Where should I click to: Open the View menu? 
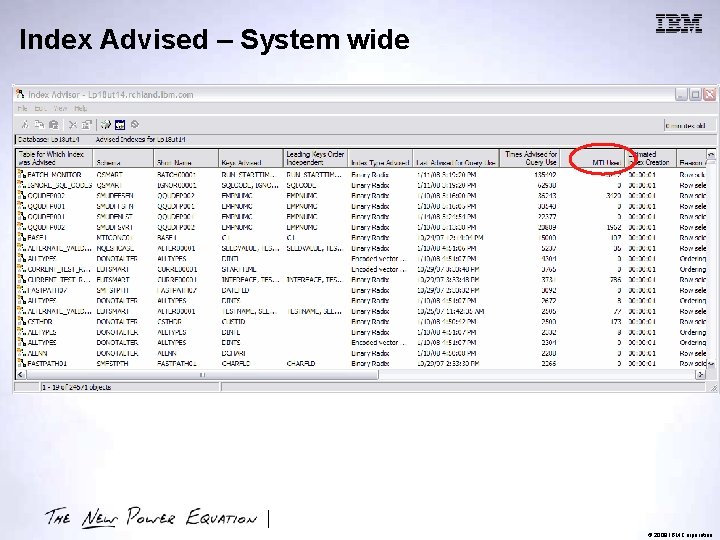pos(60,108)
